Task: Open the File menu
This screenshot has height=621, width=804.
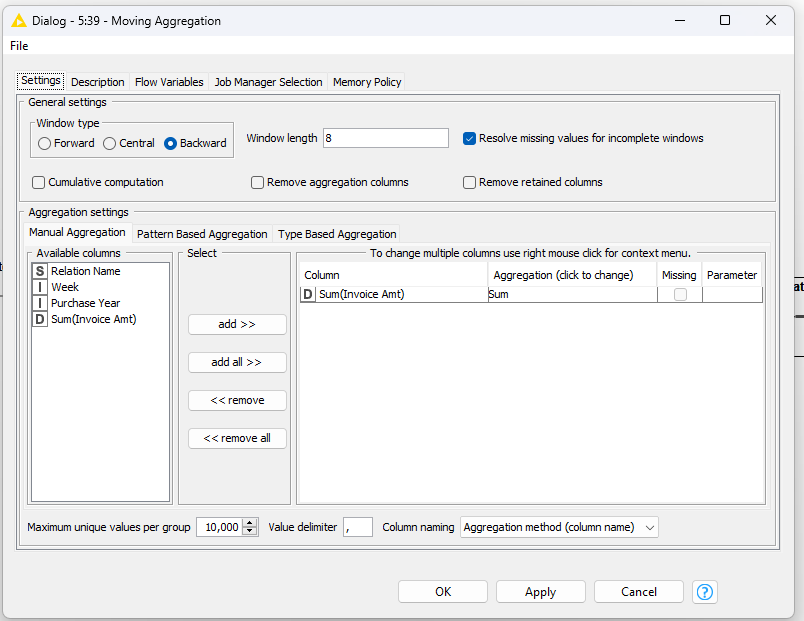Action: pos(19,46)
